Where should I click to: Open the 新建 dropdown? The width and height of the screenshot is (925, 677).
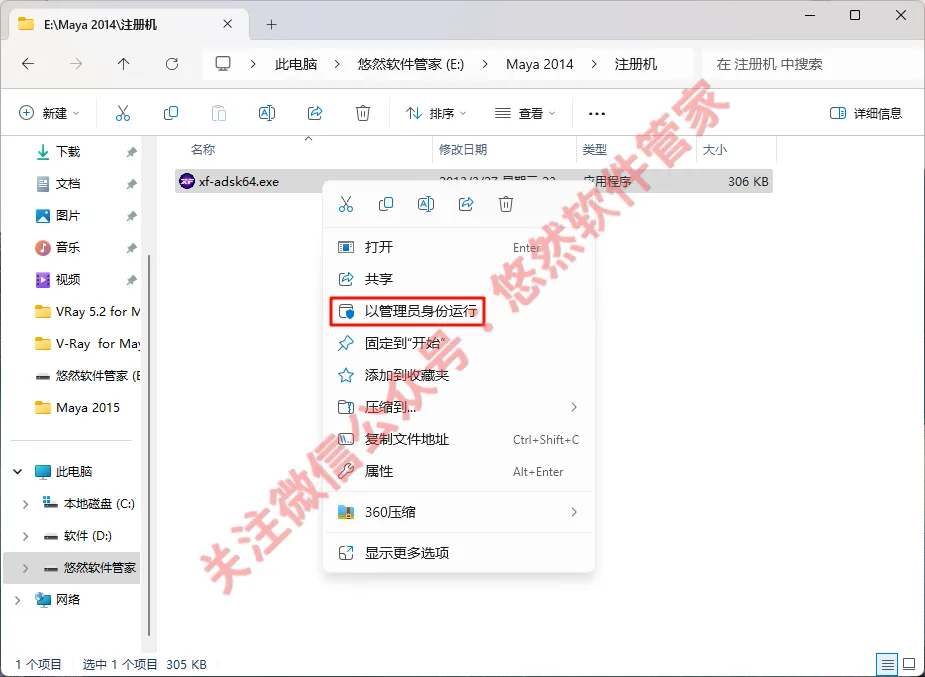[50, 113]
